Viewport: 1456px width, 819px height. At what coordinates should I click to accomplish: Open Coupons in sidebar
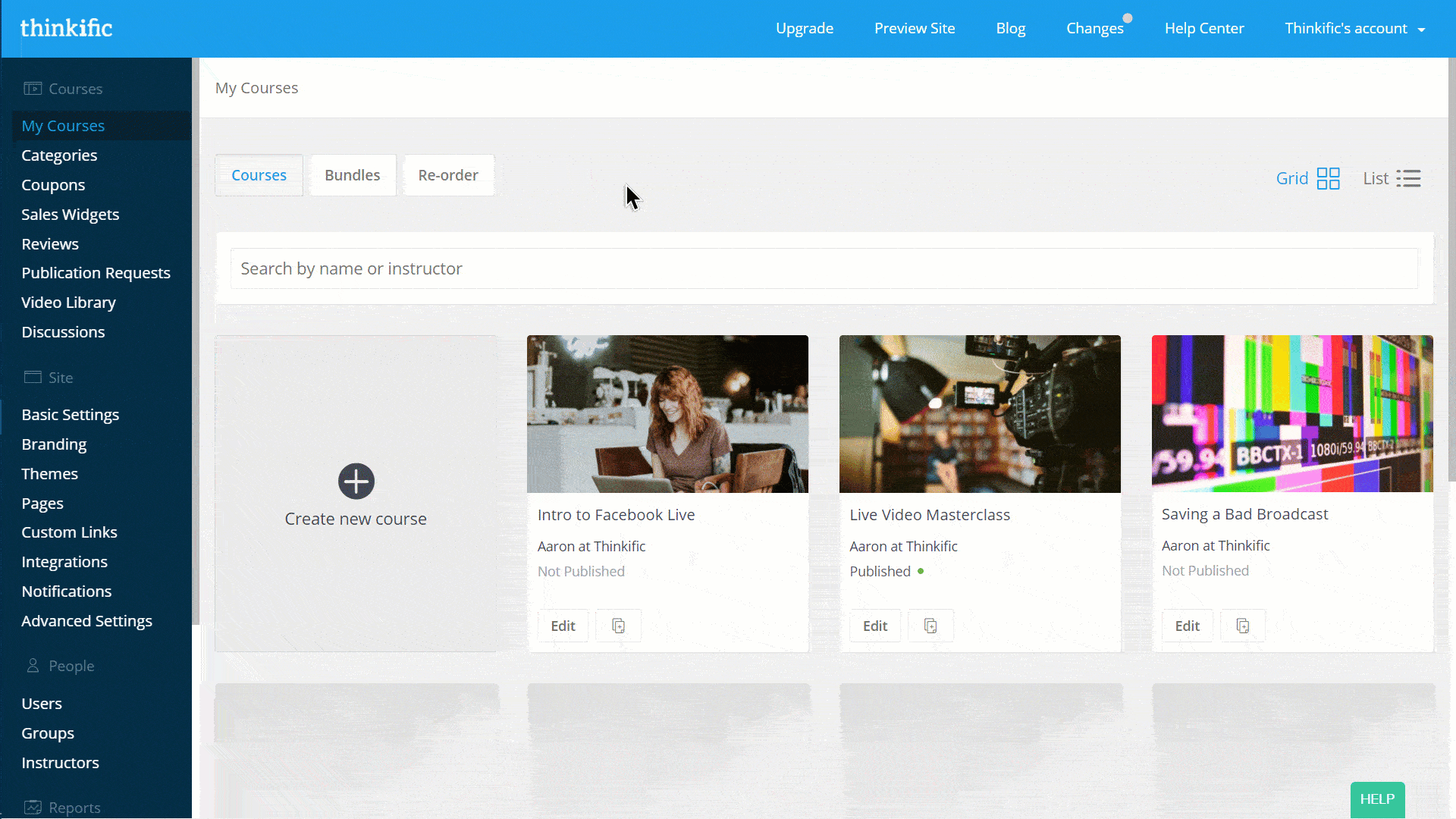[53, 185]
